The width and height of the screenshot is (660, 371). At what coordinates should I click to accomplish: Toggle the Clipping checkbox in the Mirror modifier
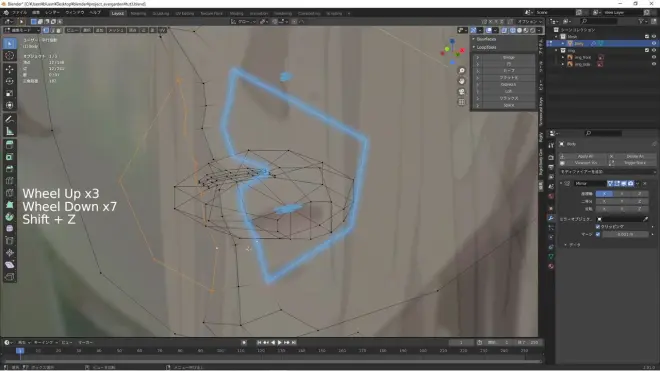click(598, 227)
